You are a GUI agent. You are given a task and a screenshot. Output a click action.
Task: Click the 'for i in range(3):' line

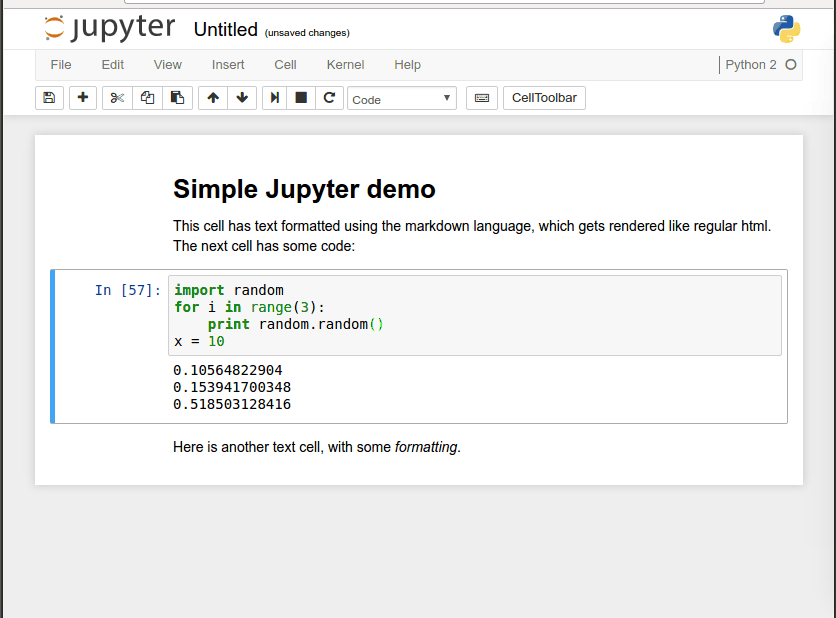coord(249,308)
